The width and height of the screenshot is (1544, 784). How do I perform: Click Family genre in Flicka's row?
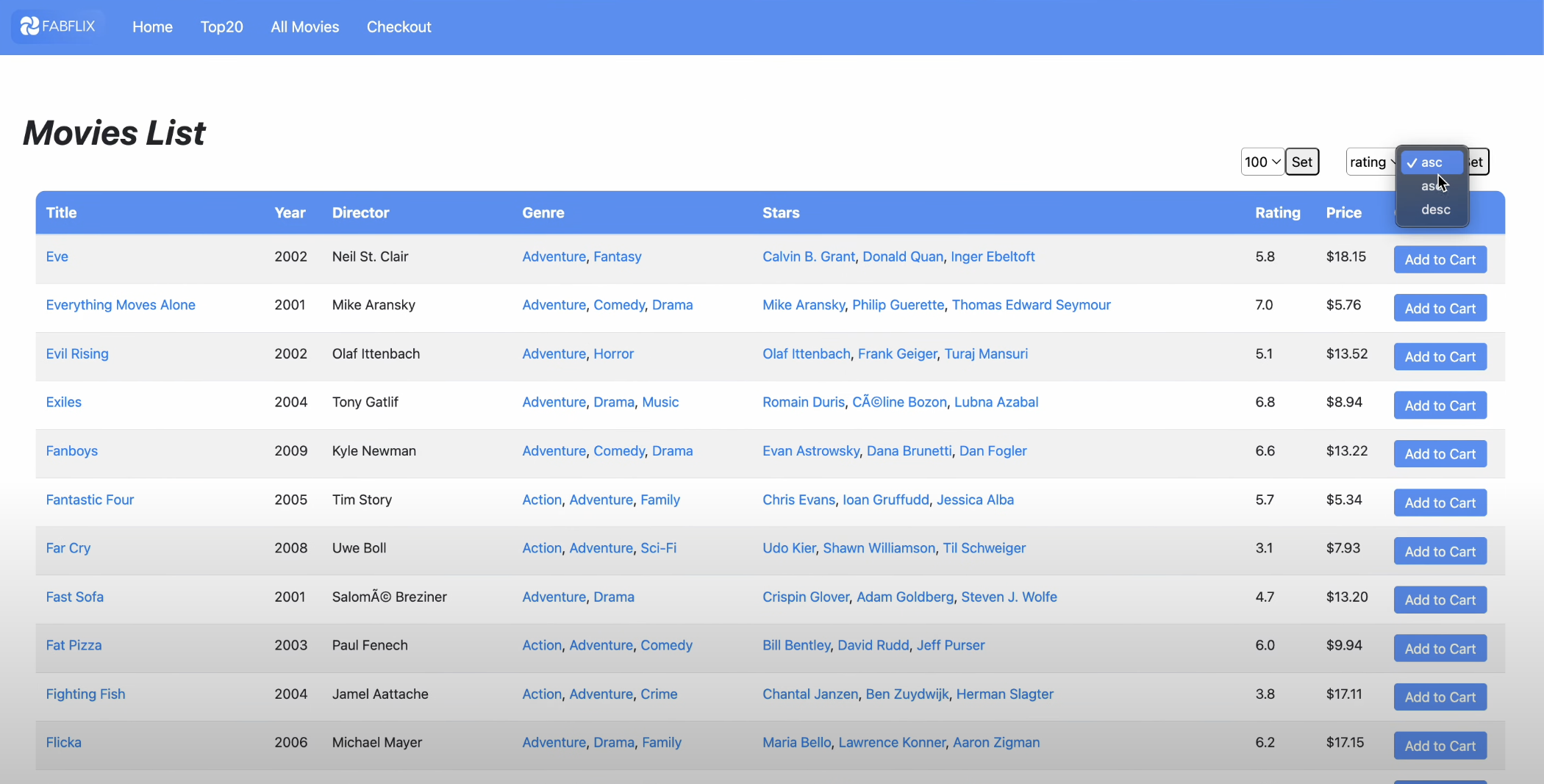click(662, 742)
